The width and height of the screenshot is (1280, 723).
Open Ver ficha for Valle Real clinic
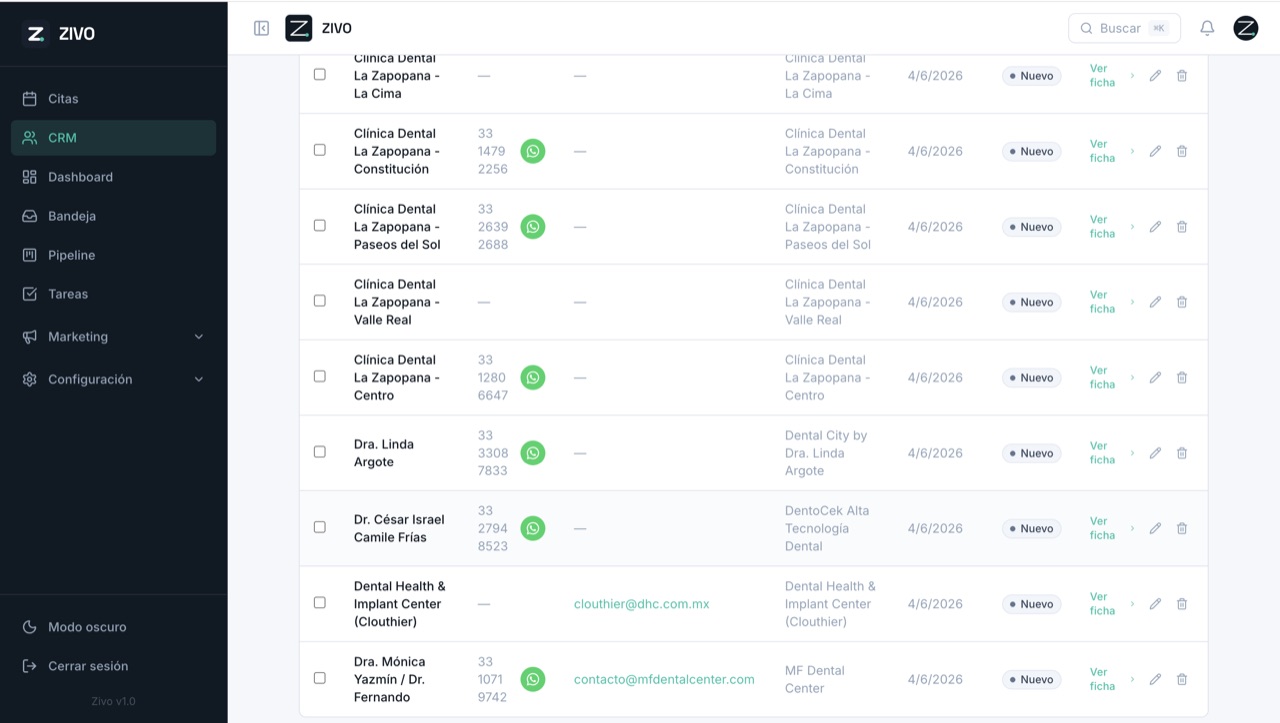click(1102, 302)
